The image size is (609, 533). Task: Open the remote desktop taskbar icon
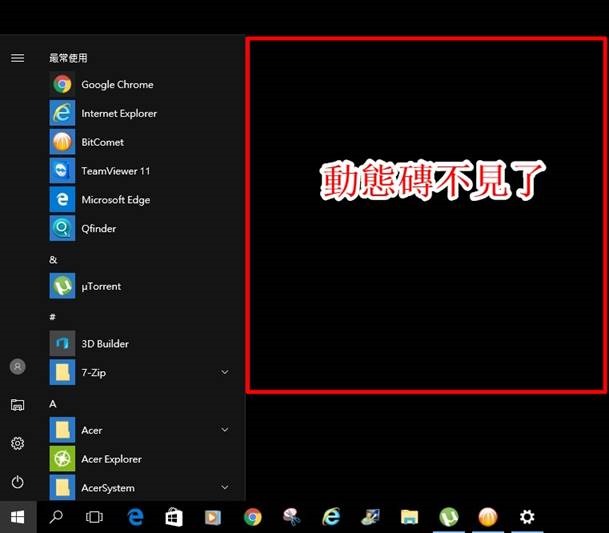pyautogui.click(x=370, y=517)
